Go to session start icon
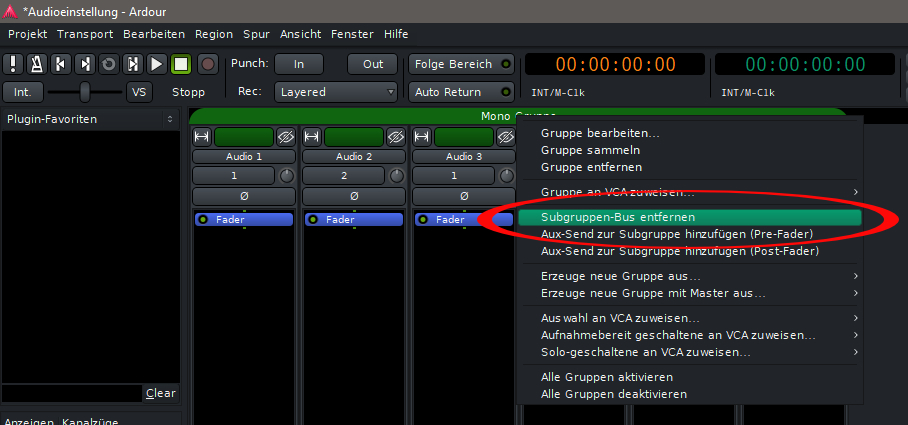Viewport: 908px width, 425px height. (x=61, y=64)
